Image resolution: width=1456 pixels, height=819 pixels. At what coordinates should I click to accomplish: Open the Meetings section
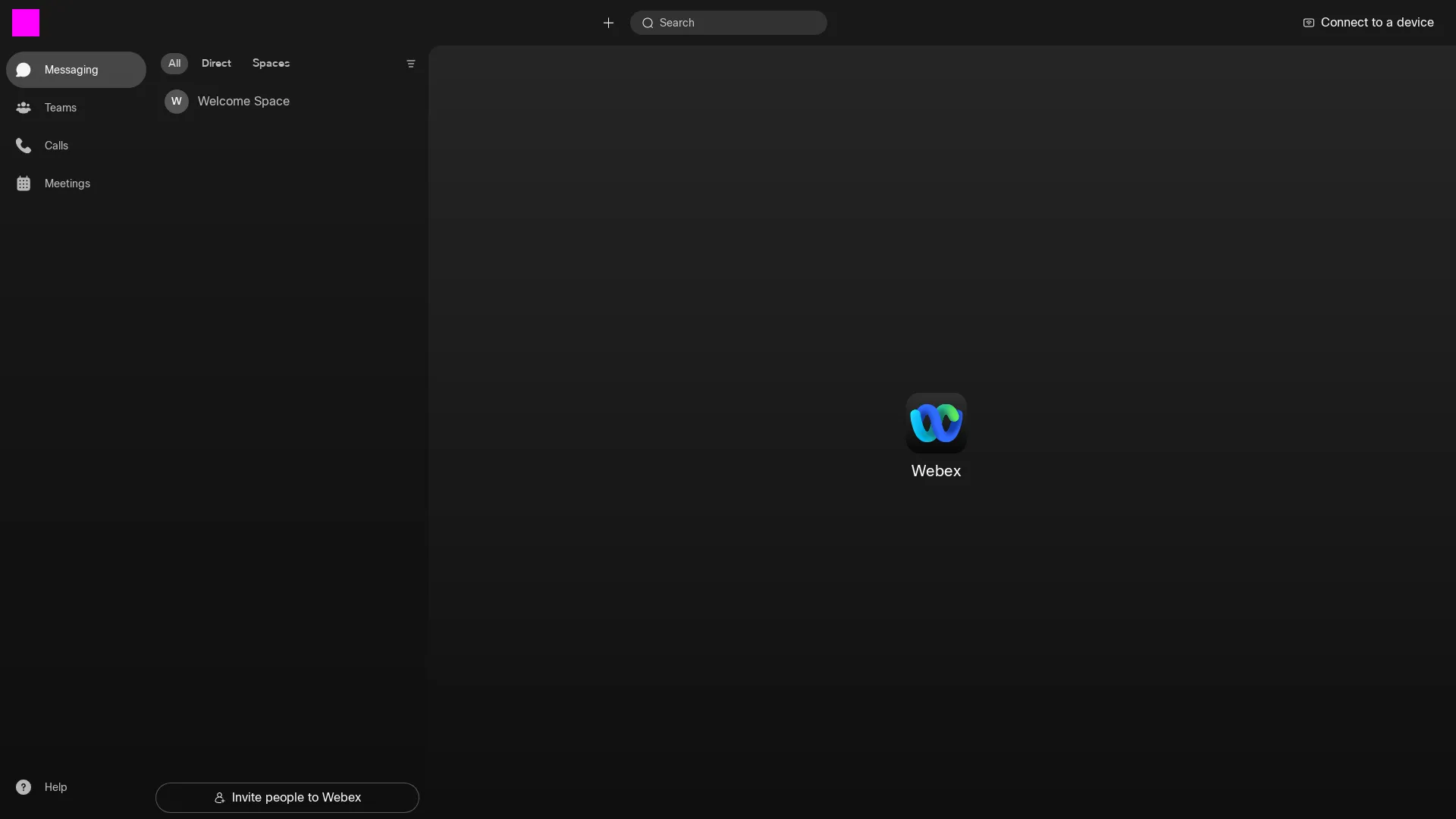[x=76, y=184]
